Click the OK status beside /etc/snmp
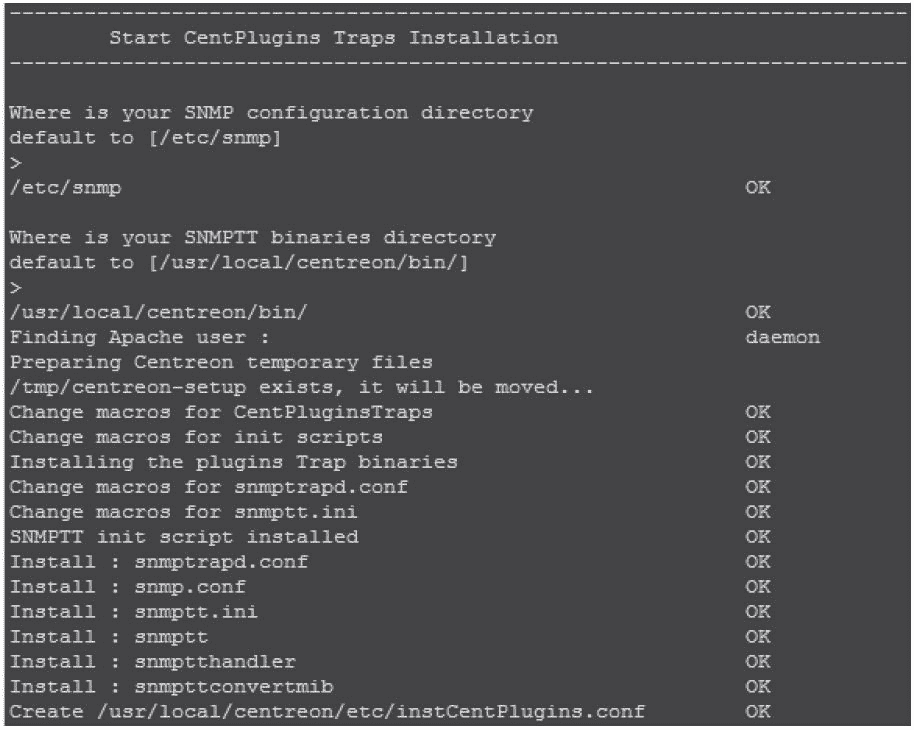914x730 pixels. (758, 188)
